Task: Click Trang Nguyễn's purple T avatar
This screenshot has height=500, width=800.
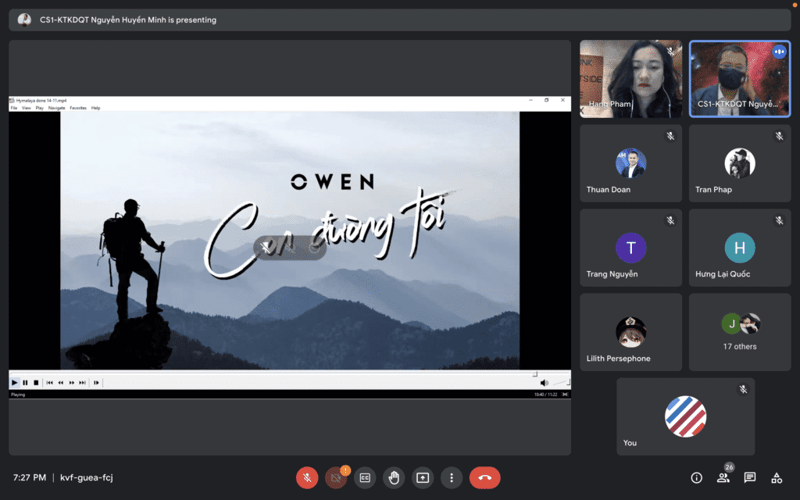Action: tap(631, 248)
